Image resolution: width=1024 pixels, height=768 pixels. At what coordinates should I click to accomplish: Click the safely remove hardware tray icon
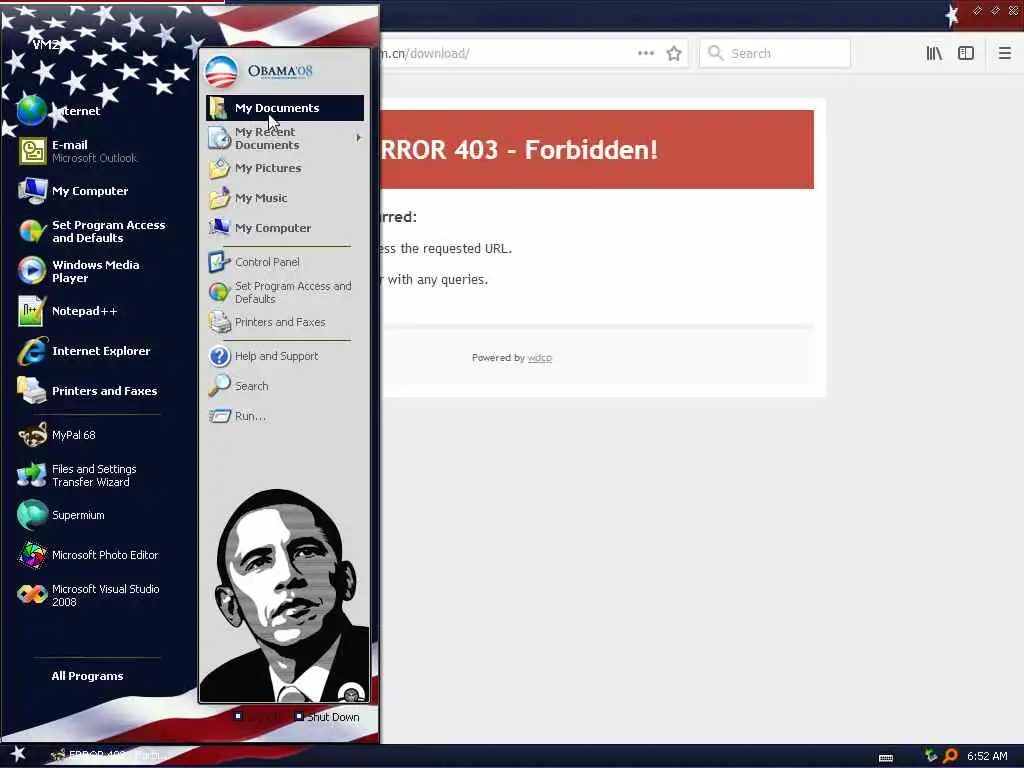tap(931, 756)
